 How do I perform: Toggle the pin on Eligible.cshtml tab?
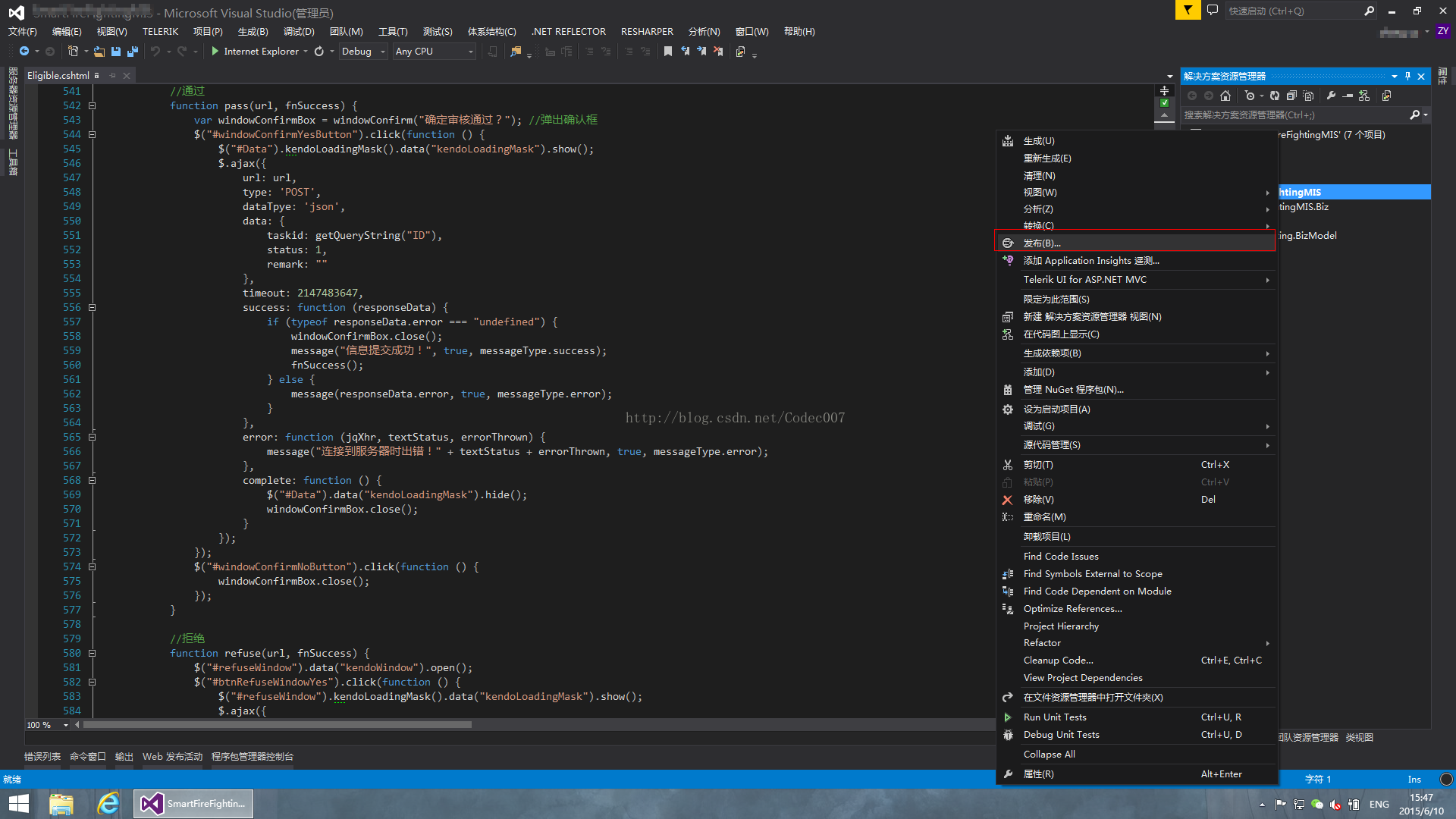point(112,76)
